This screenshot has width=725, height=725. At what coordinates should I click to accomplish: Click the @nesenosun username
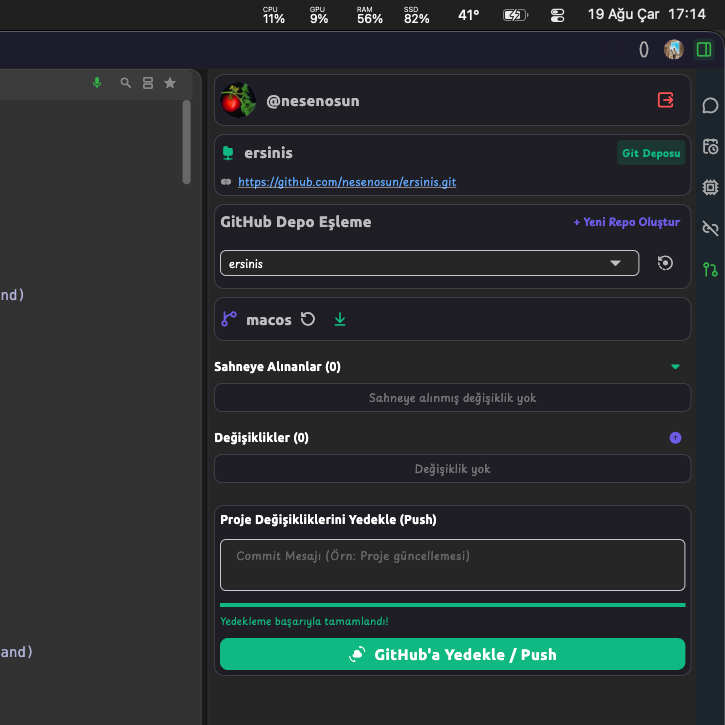tap(313, 101)
